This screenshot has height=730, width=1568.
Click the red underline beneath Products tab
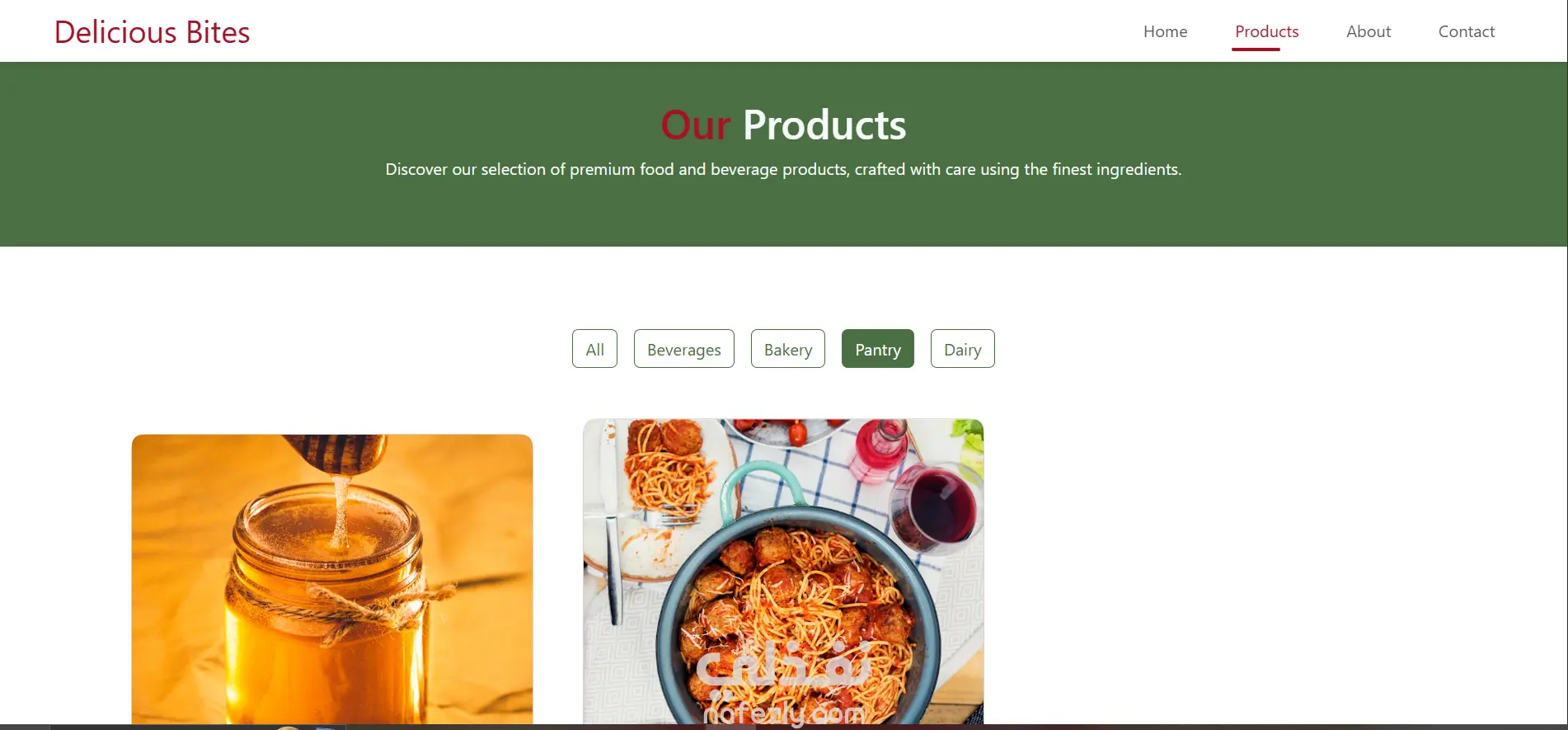tap(1256, 49)
